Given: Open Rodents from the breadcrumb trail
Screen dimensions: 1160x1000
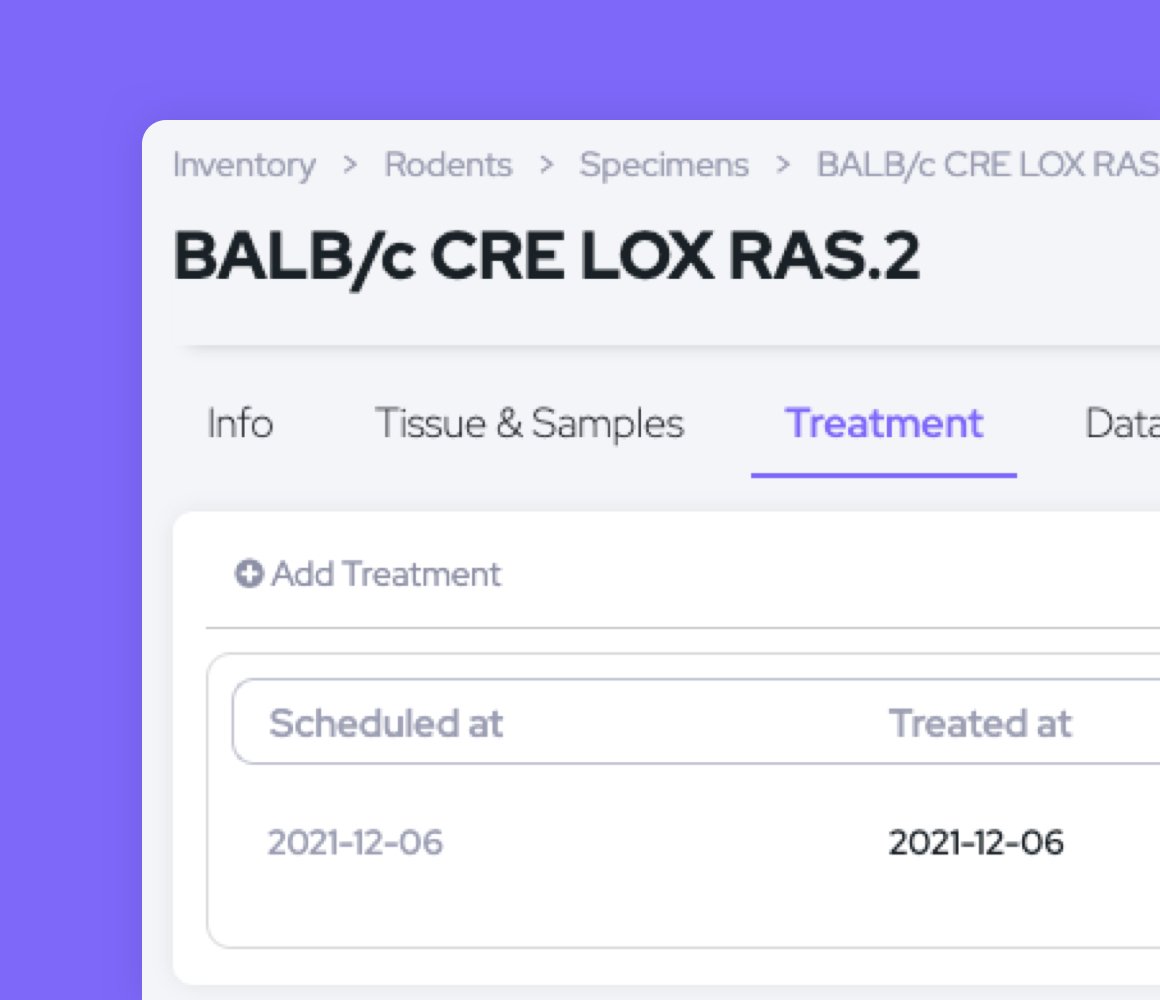Looking at the screenshot, I should pos(448,165).
